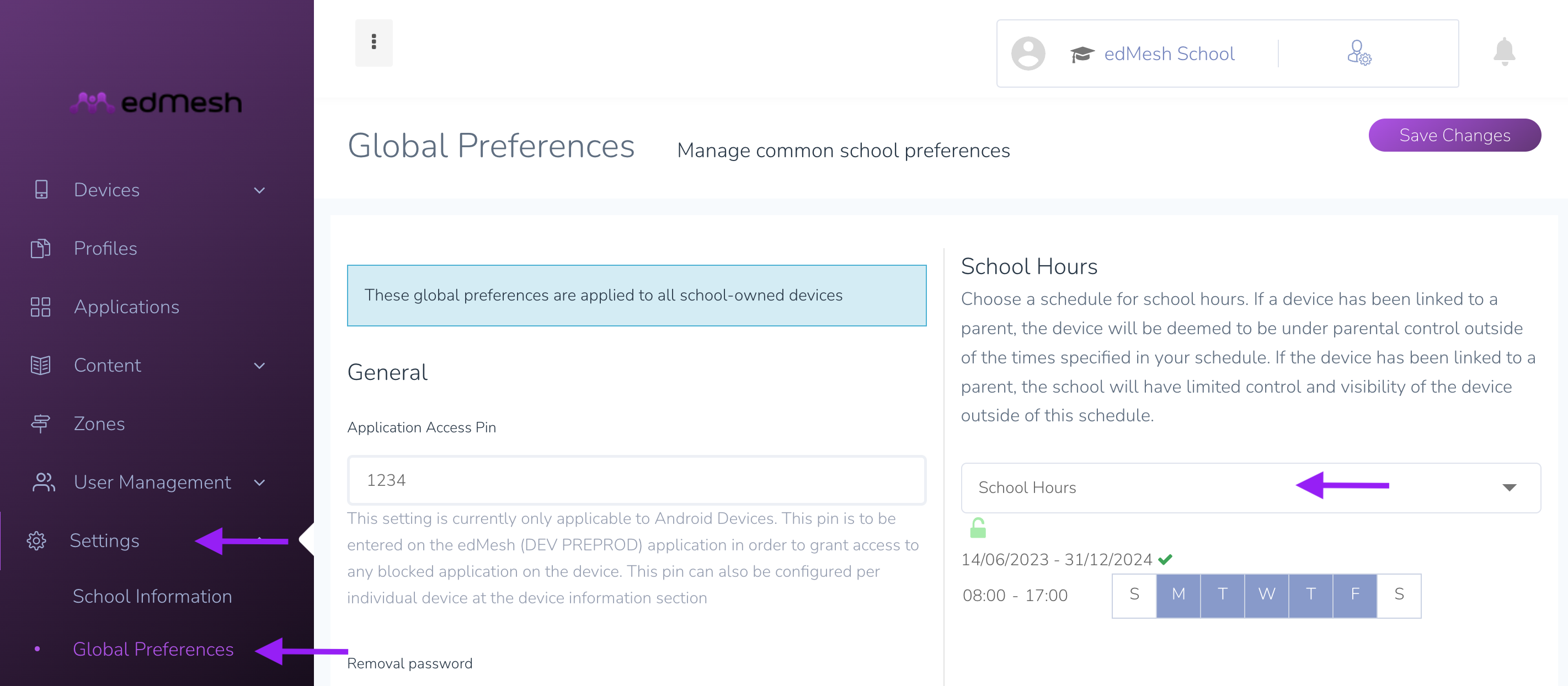Image resolution: width=1568 pixels, height=686 pixels.
Task: Expand the User Management chevron
Action: pos(259,483)
